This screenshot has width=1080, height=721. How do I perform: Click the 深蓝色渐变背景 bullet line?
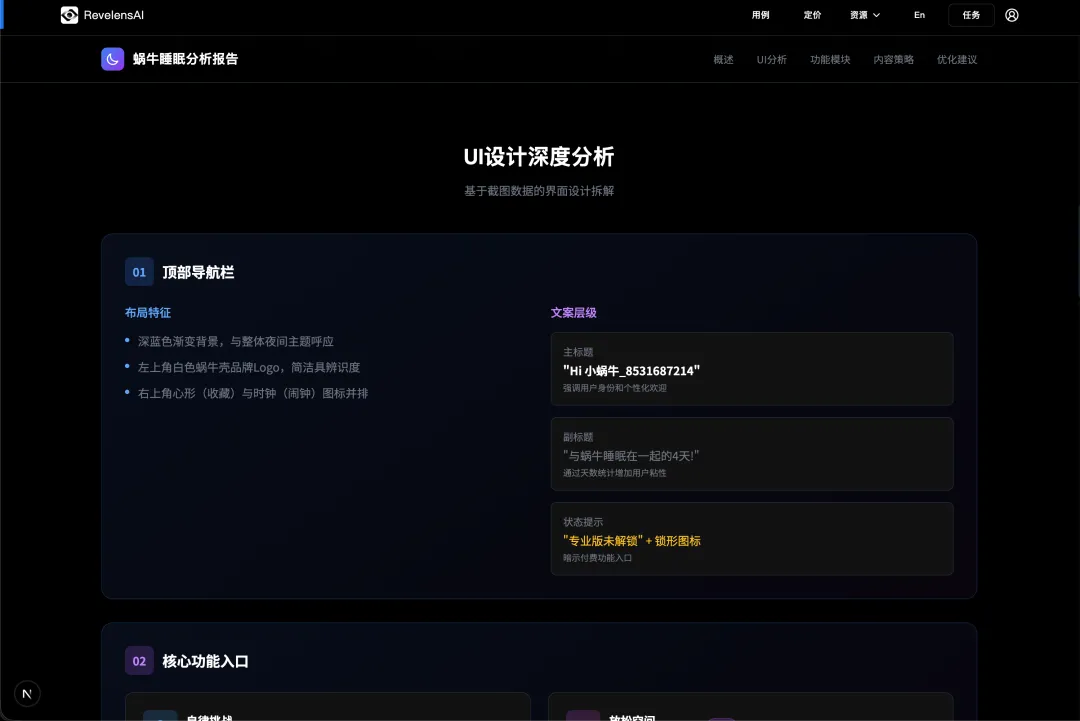click(x=236, y=342)
